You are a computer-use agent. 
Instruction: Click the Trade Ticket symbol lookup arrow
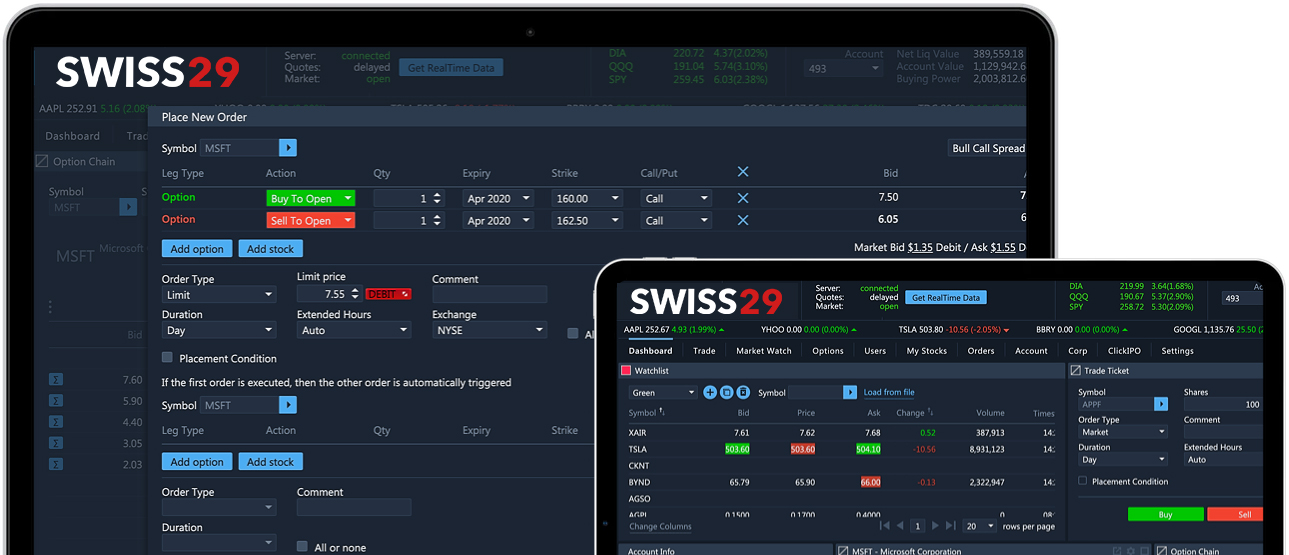[1161, 405]
